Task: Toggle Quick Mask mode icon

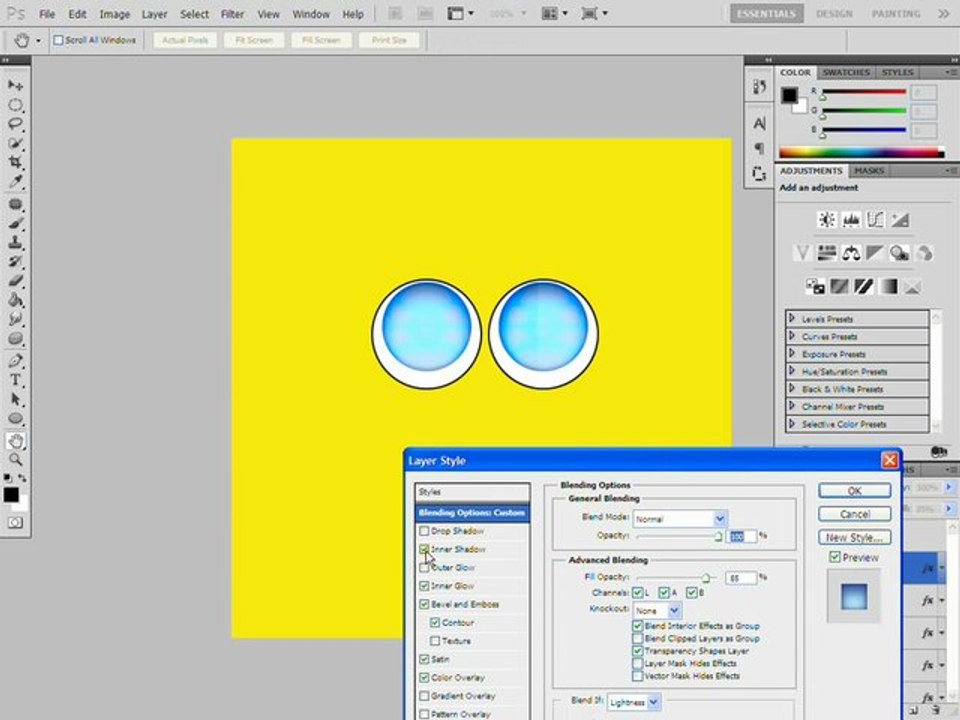Action: coord(15,522)
